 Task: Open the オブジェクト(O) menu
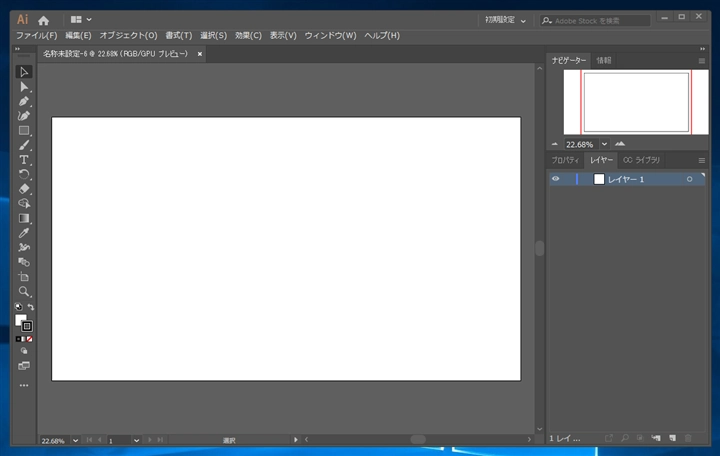[129, 35]
